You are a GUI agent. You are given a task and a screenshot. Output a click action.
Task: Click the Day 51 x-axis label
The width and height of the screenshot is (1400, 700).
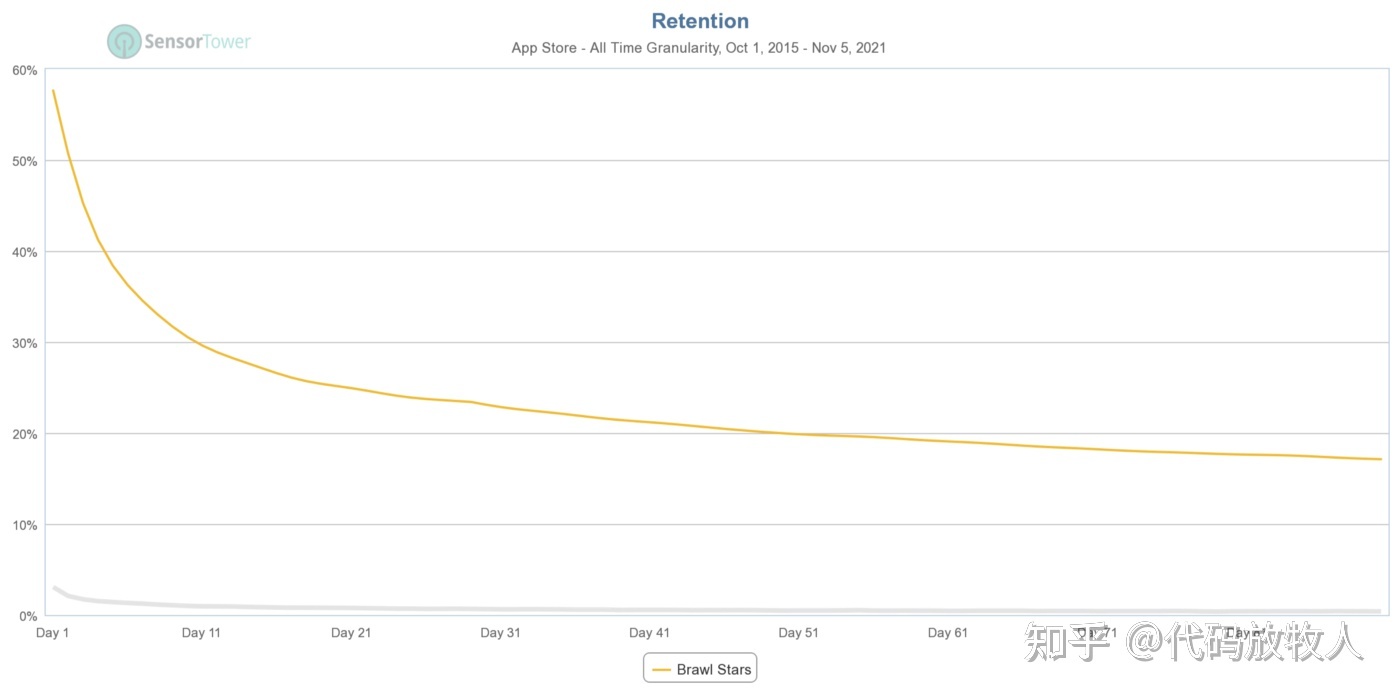[798, 633]
